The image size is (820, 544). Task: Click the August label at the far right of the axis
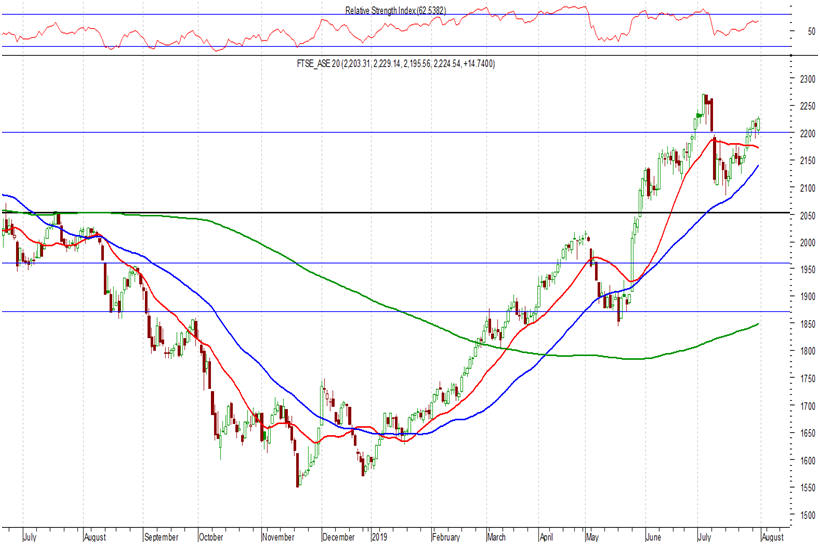772,537
